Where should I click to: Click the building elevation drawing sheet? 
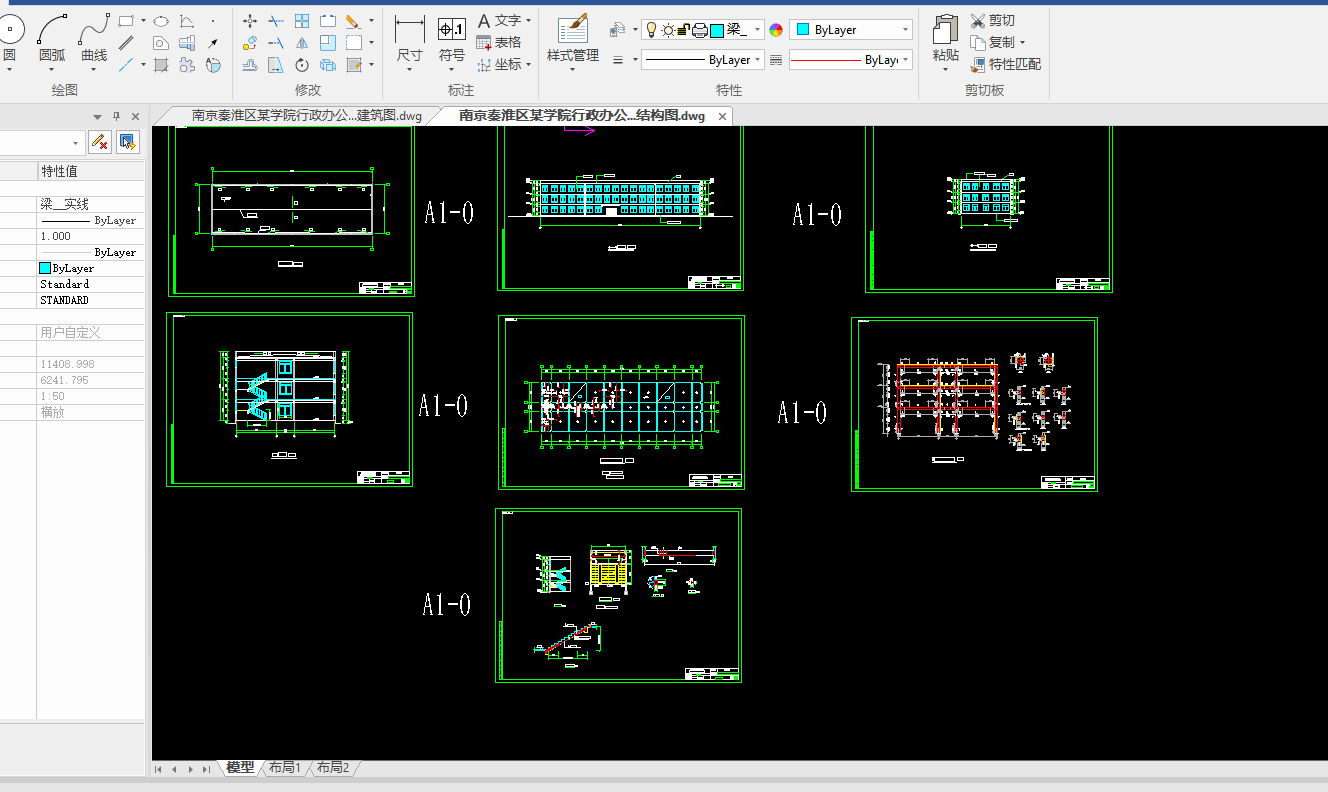point(620,208)
